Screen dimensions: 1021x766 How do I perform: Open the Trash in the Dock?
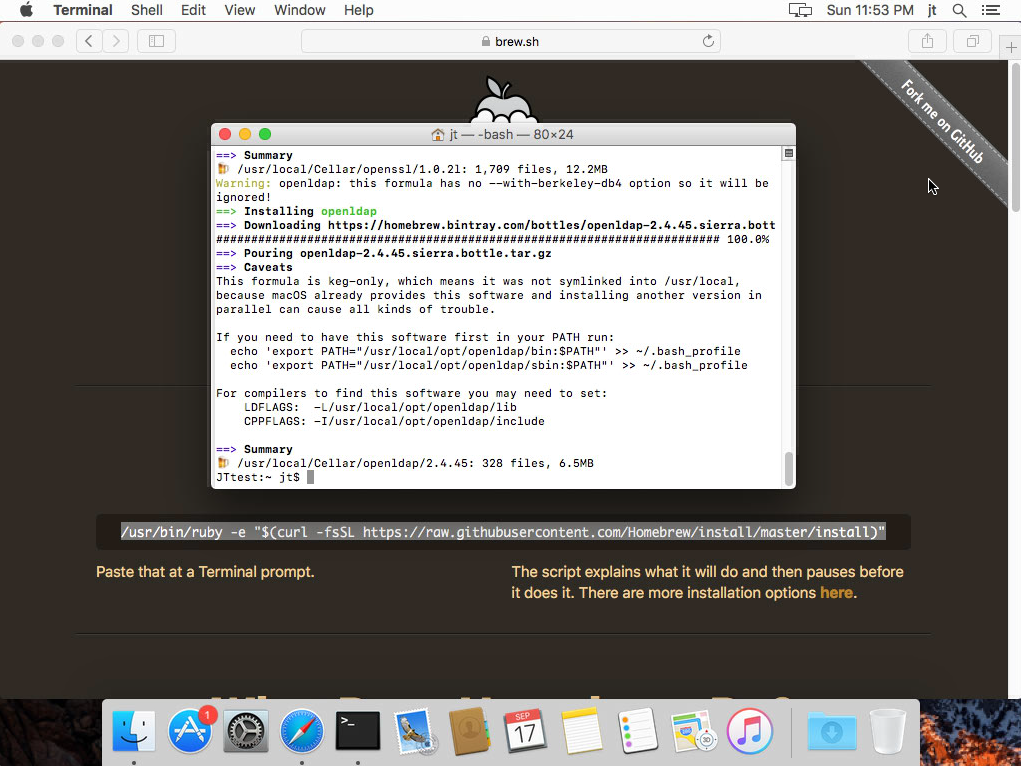tap(888, 731)
